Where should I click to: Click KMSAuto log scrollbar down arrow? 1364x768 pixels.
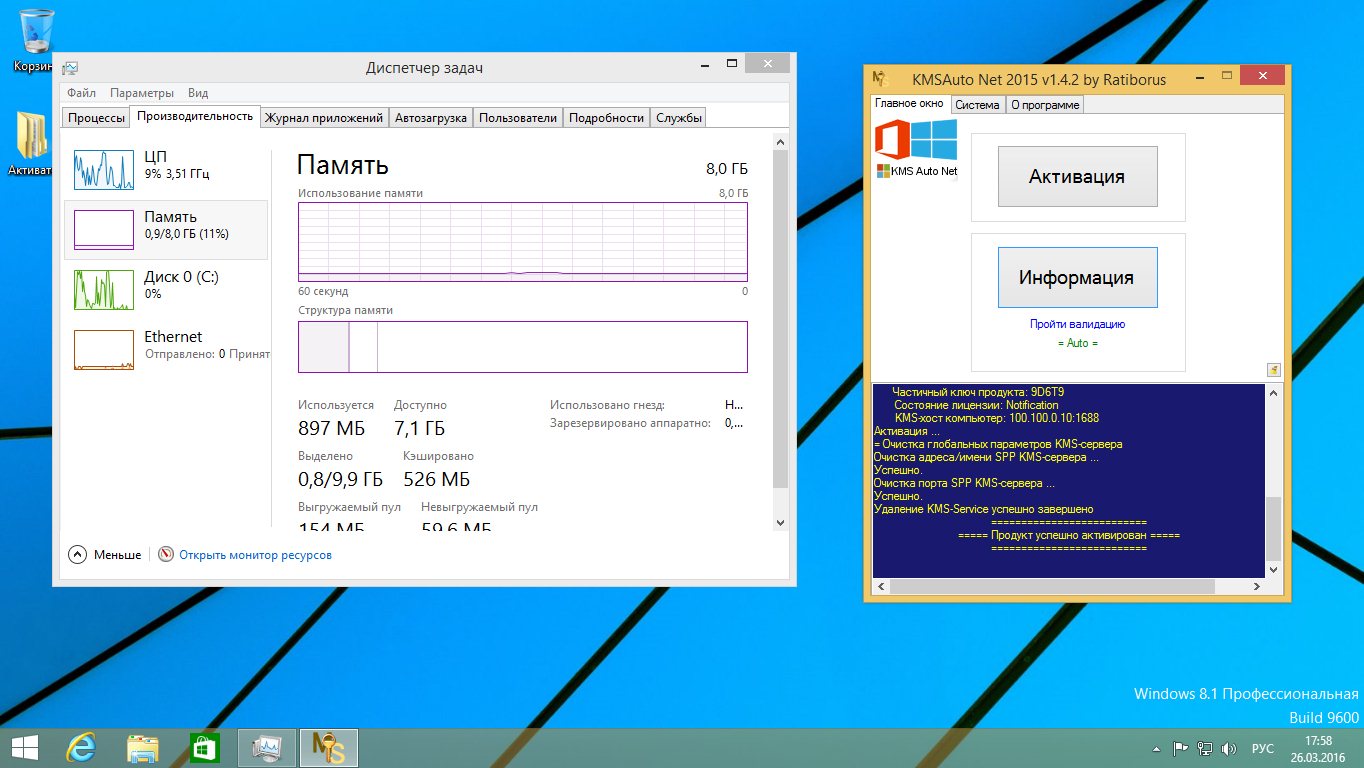pyautogui.click(x=1273, y=569)
